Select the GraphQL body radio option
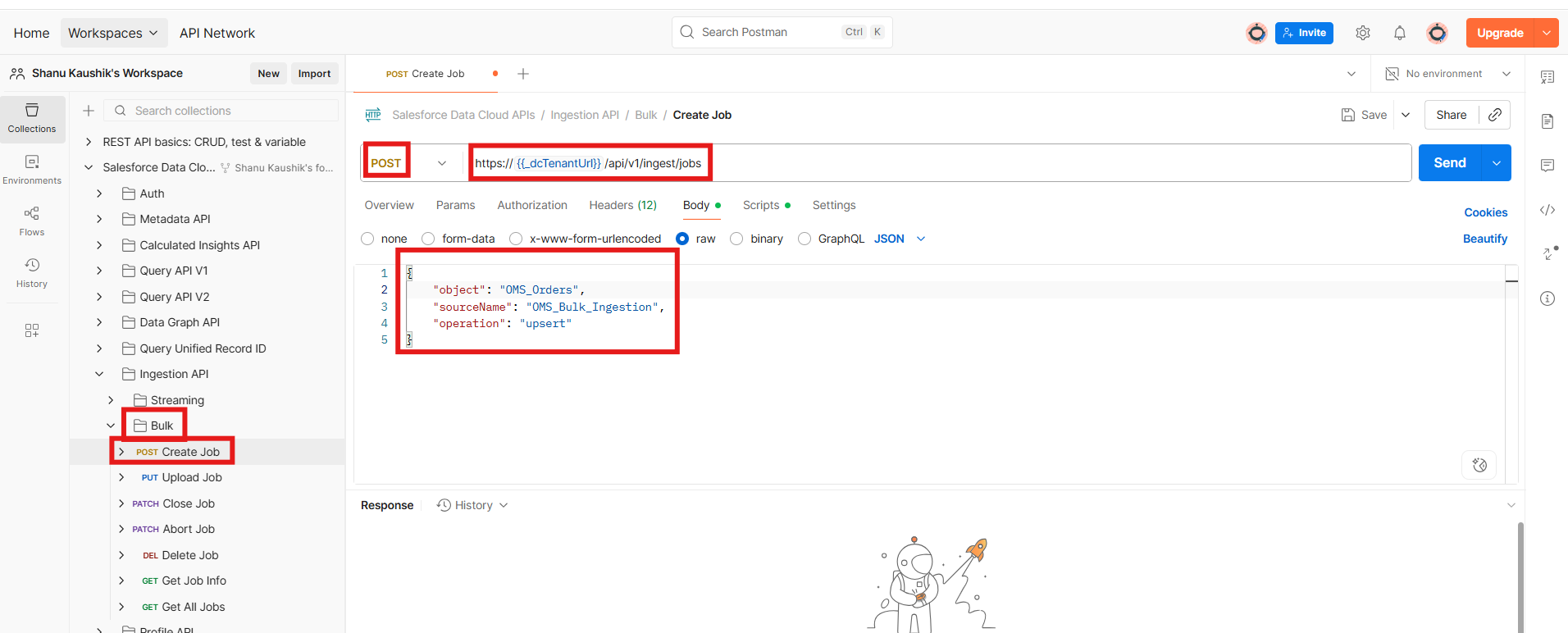 [x=805, y=239]
